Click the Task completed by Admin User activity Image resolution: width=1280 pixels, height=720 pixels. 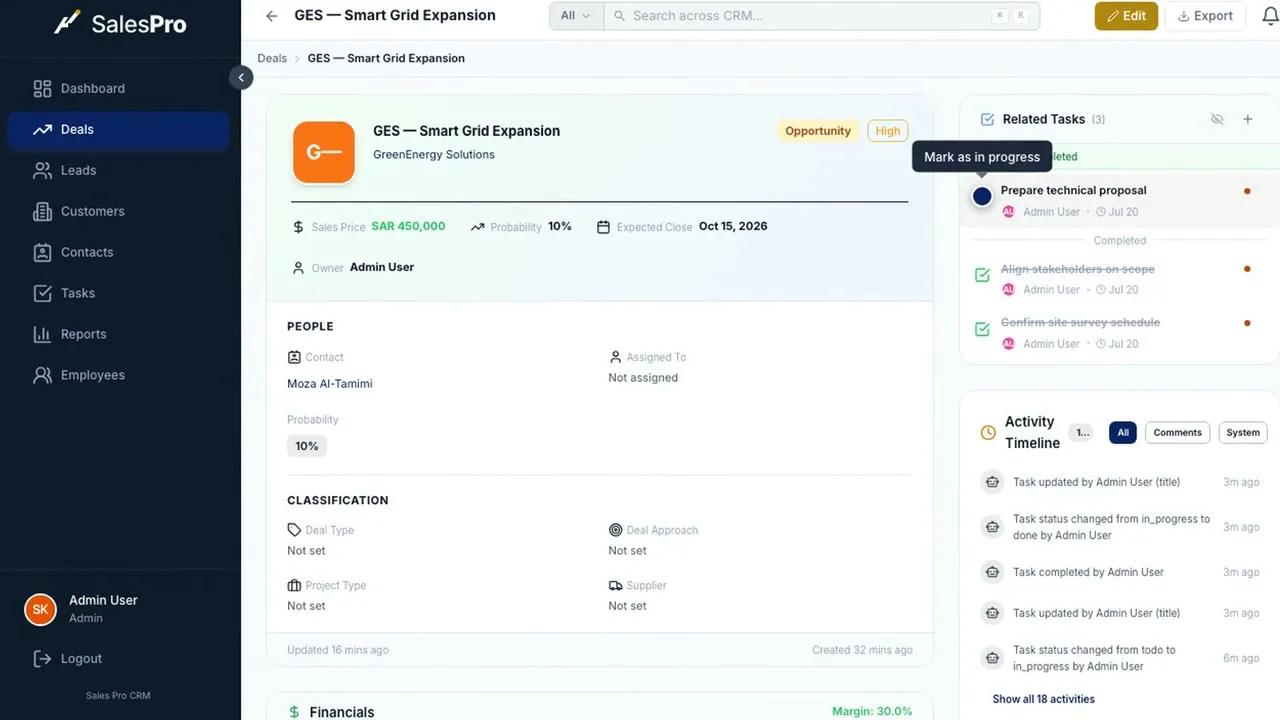coord(1088,572)
